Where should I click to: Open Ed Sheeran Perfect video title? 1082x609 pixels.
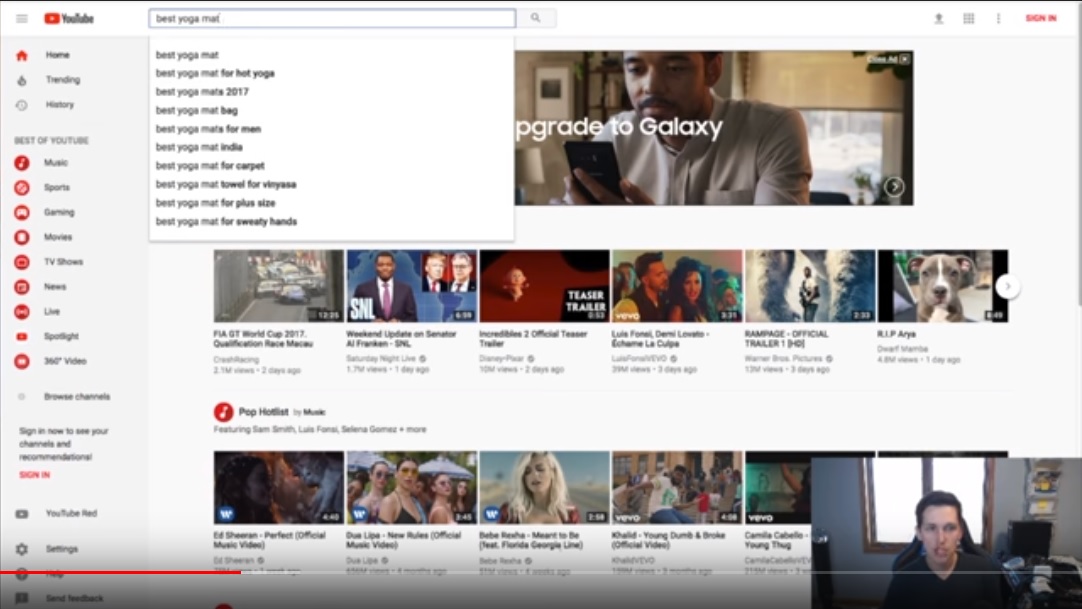pyautogui.click(x=269, y=540)
